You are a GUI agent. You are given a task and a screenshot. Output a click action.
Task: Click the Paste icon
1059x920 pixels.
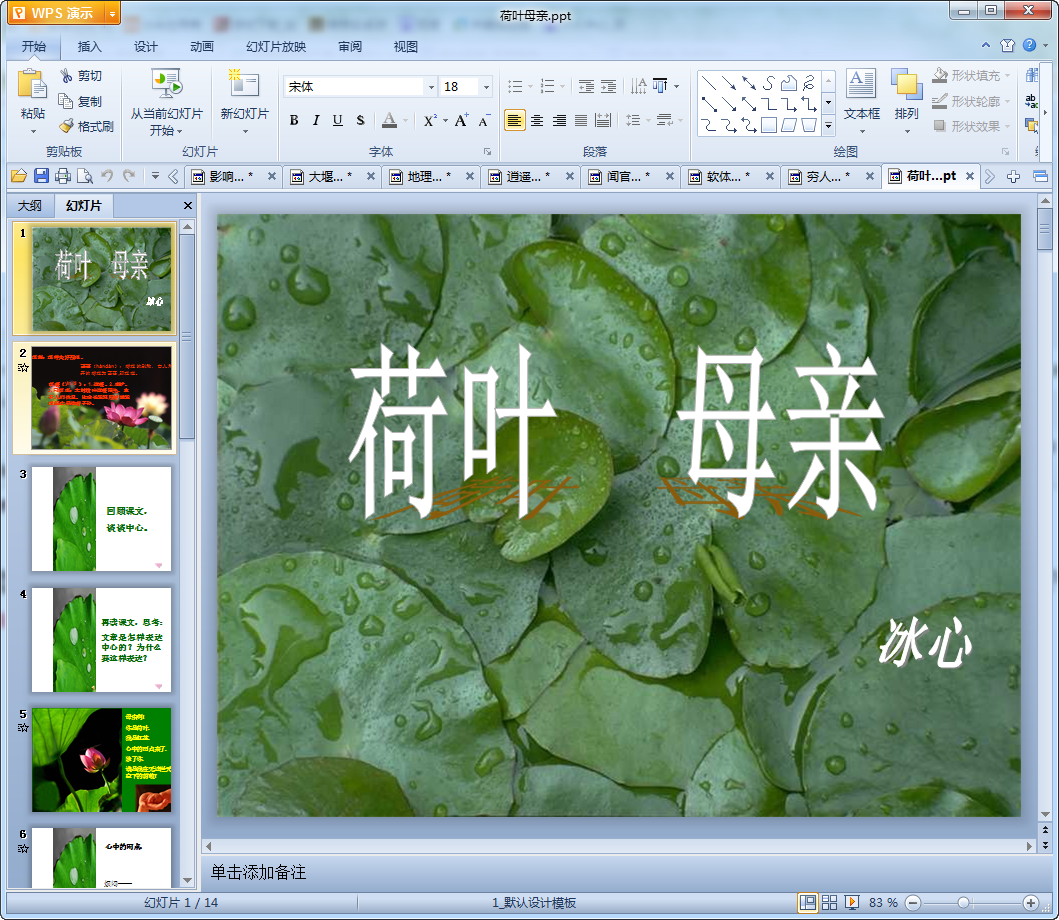pos(32,84)
